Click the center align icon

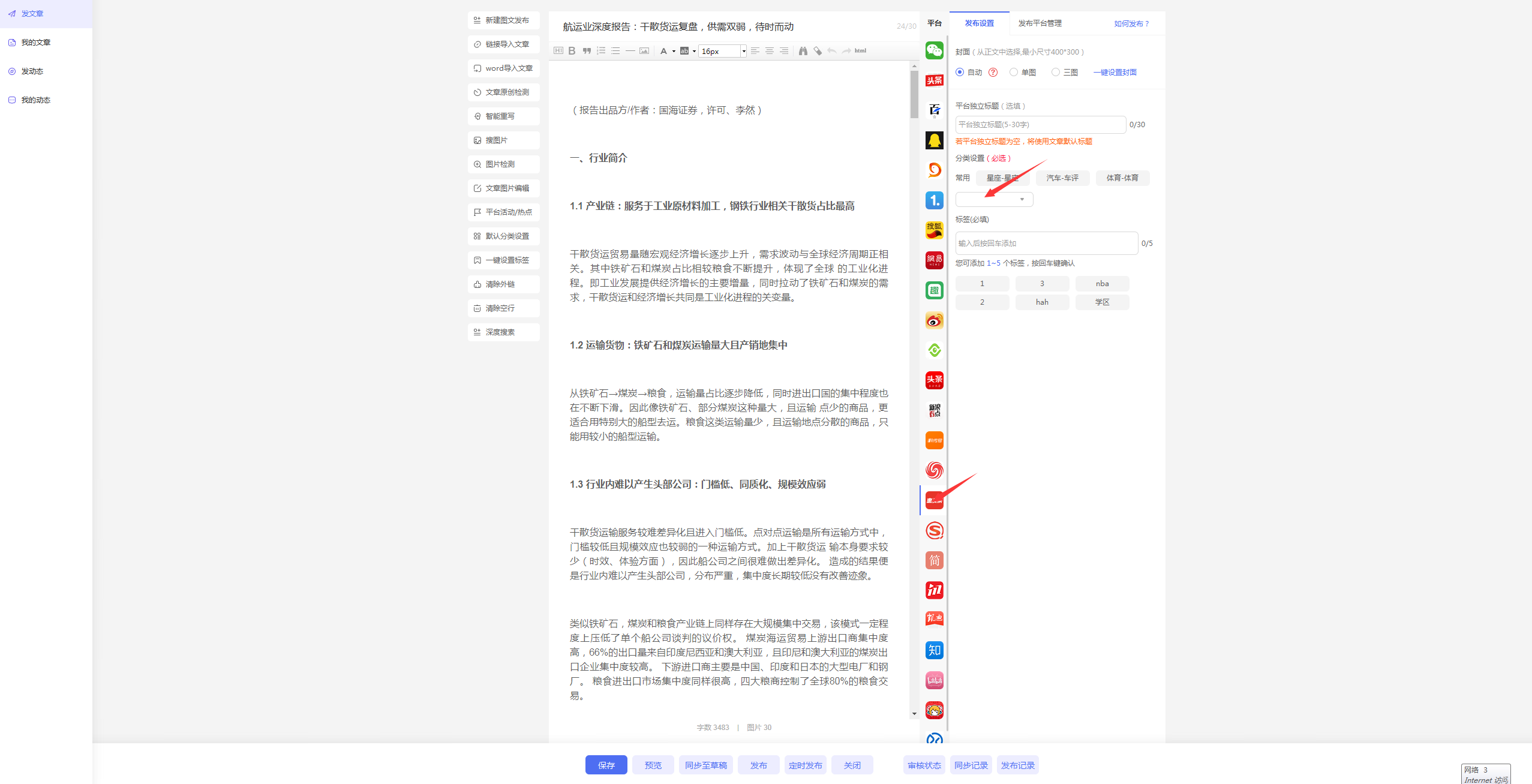tap(769, 51)
